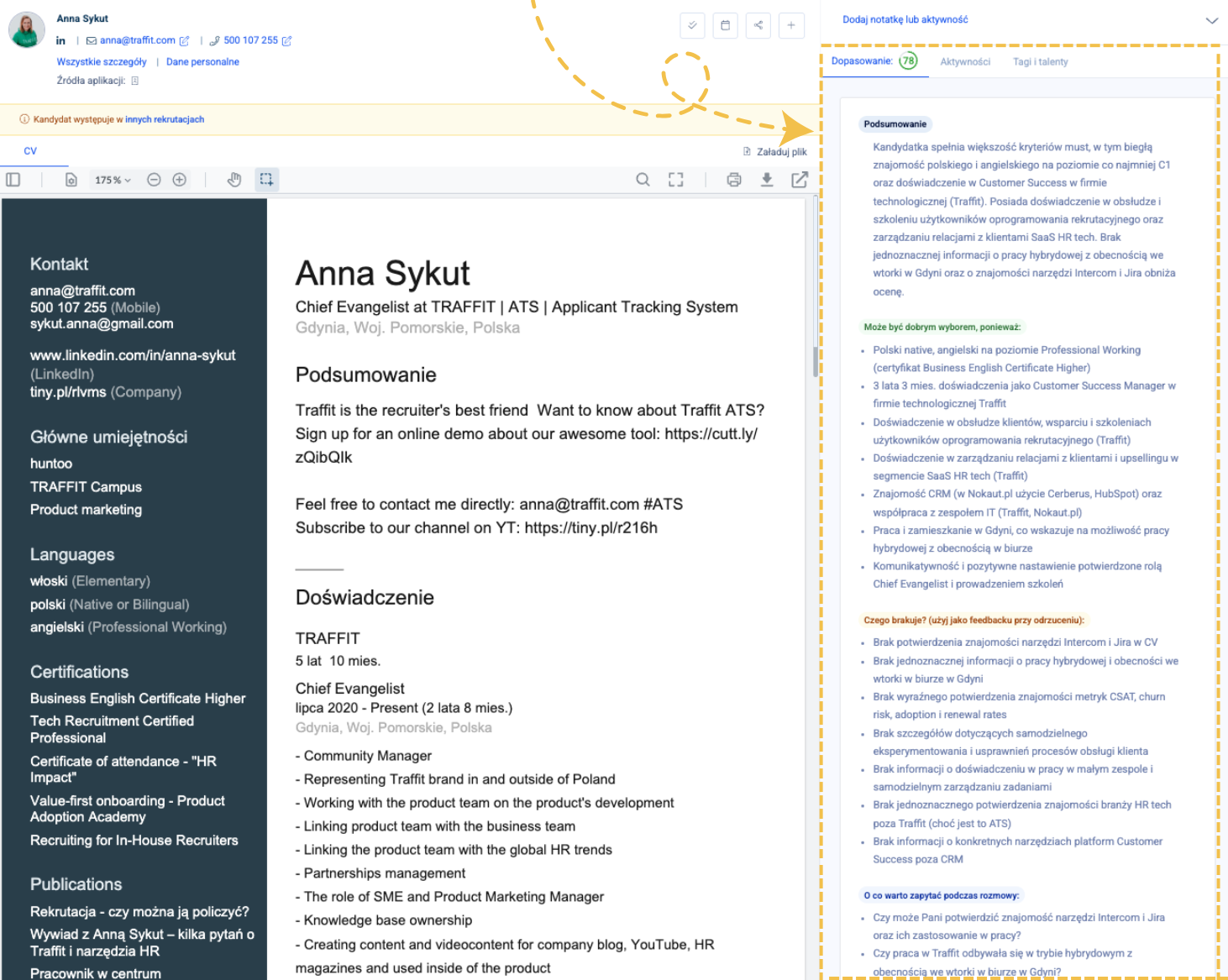1228x980 pixels.
Task: Open the zoom level dropdown showing 175%
Action: (113, 180)
